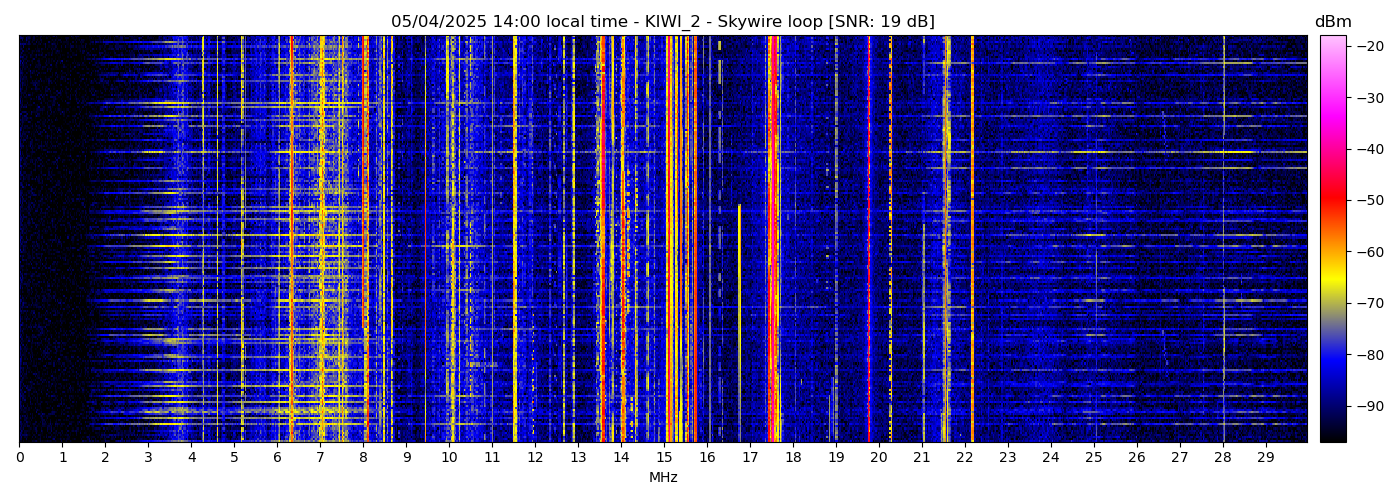The height and width of the screenshot is (500, 1400).
Task: Click the strong red signal band near 17.5 MHz
Action: pos(773,240)
